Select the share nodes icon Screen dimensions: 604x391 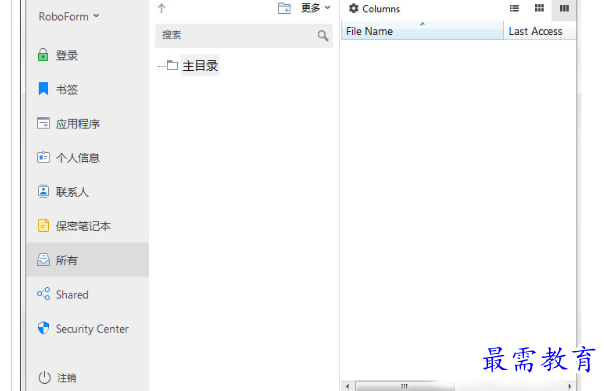(43, 294)
